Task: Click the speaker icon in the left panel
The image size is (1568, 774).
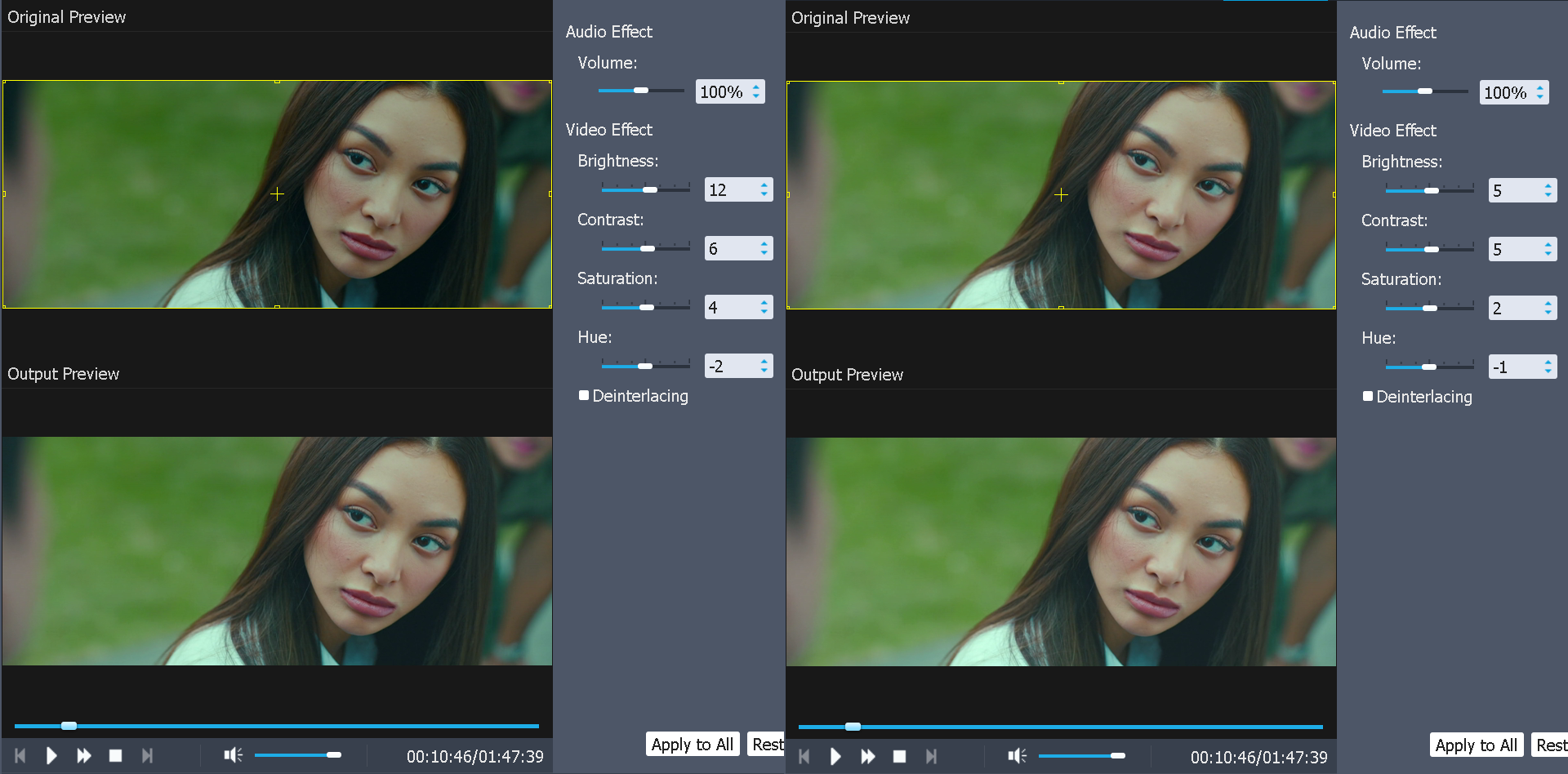Action: 233,755
